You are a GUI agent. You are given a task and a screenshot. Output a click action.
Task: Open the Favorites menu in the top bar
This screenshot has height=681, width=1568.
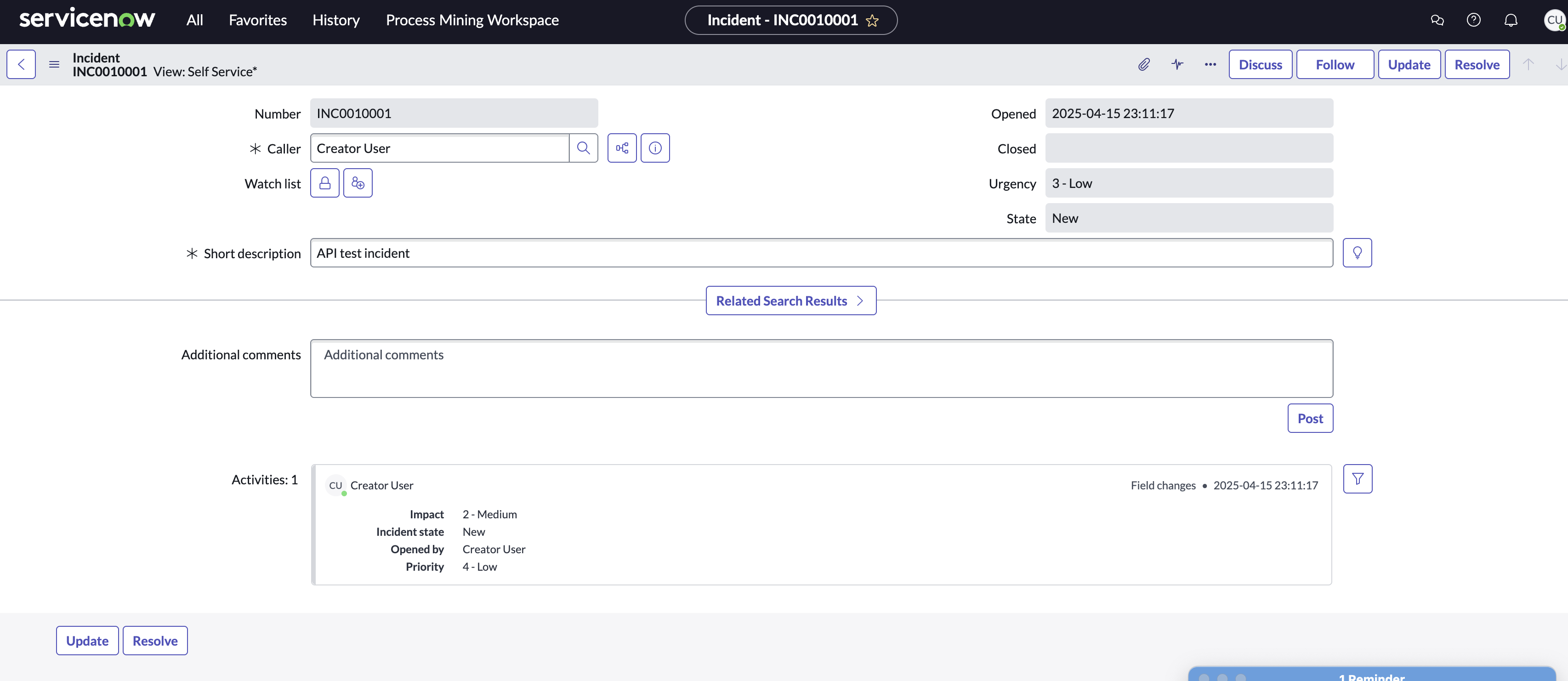[257, 19]
